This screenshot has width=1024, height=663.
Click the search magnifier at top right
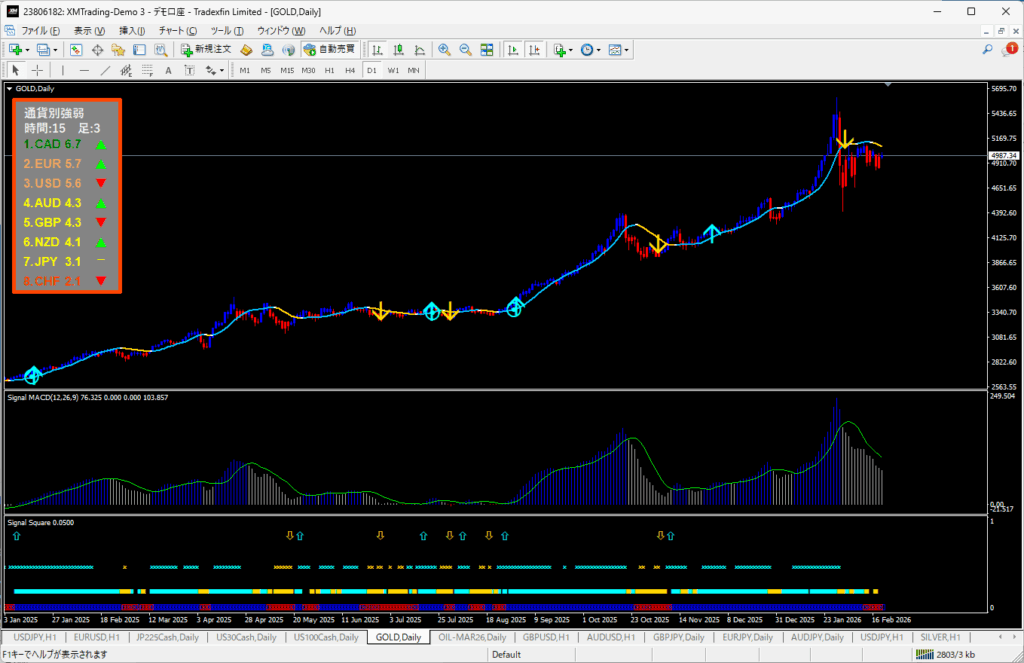coord(987,49)
